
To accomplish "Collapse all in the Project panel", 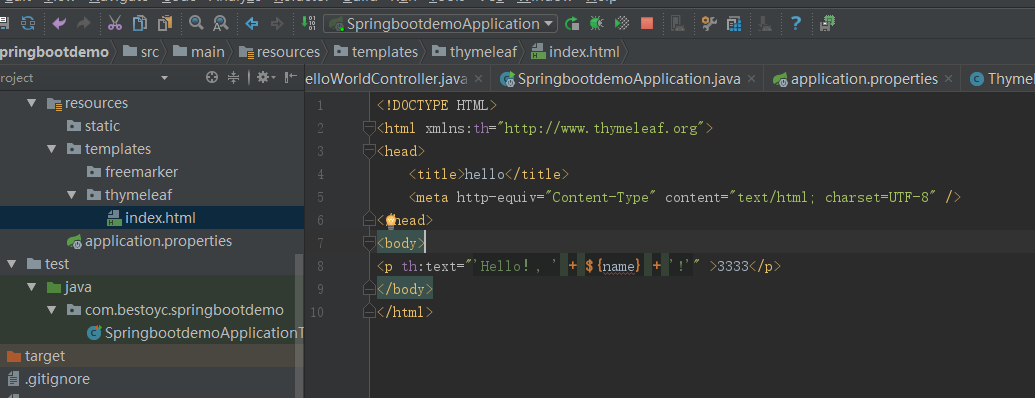I will 233,78.
